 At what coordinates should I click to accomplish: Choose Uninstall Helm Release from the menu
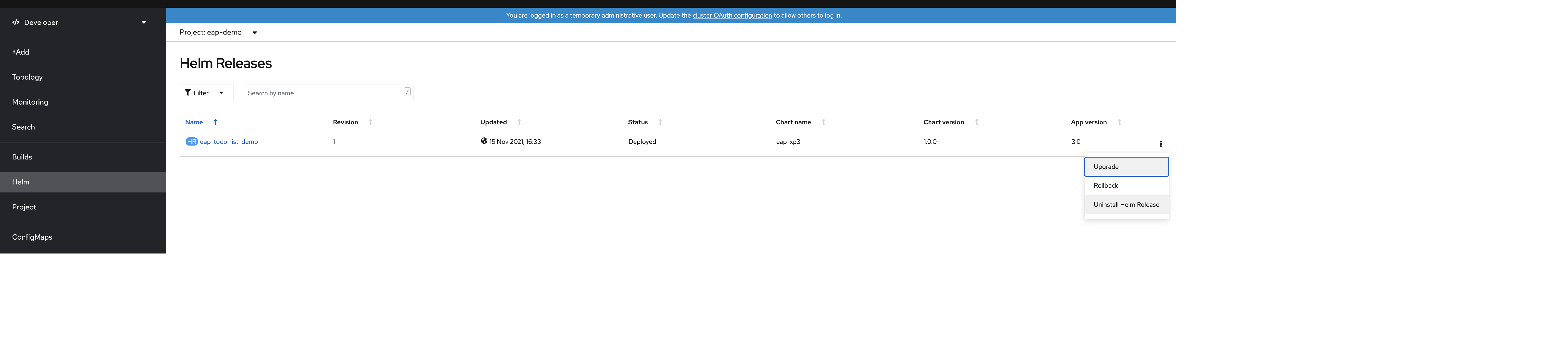click(x=1126, y=204)
